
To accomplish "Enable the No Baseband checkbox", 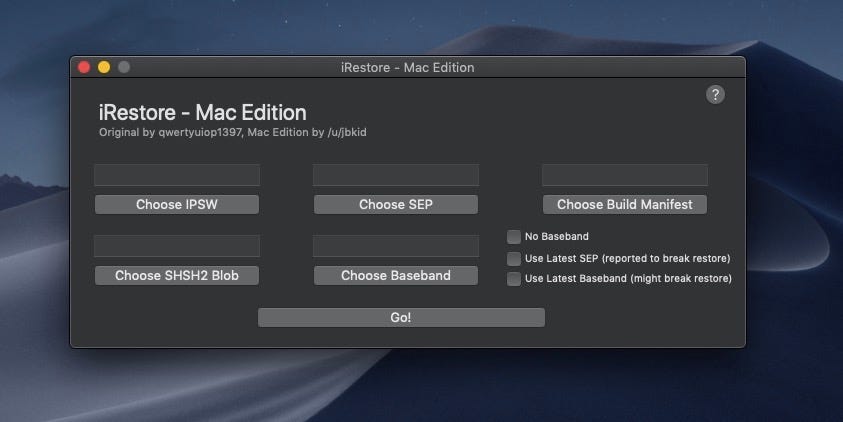I will pos(514,237).
